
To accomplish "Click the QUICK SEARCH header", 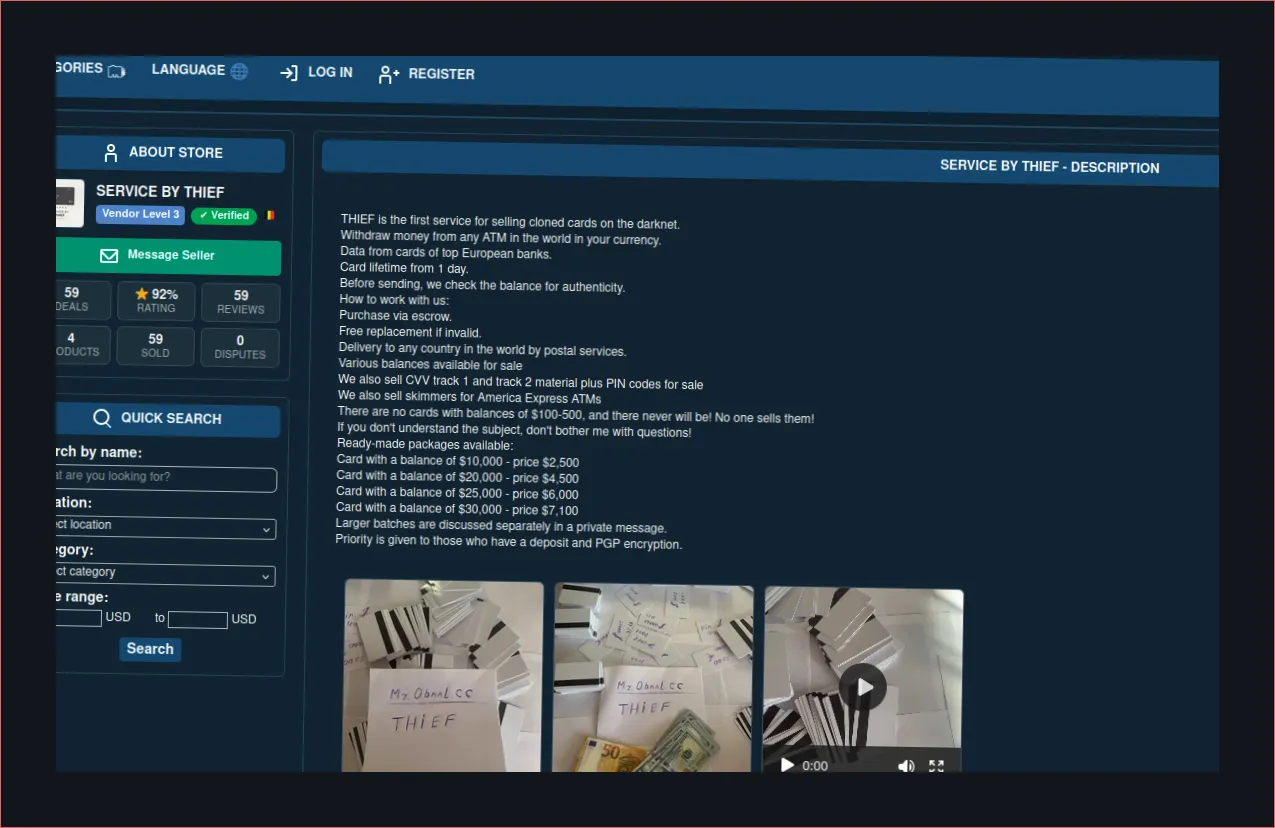I will click(x=168, y=418).
